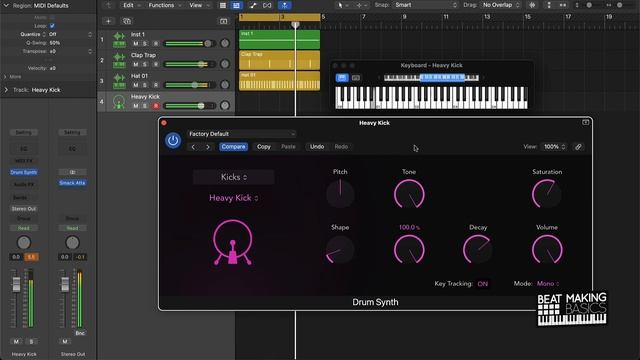Open the Snap Smart dropdown
Viewport: 640px width, 360px height.
point(426,5)
